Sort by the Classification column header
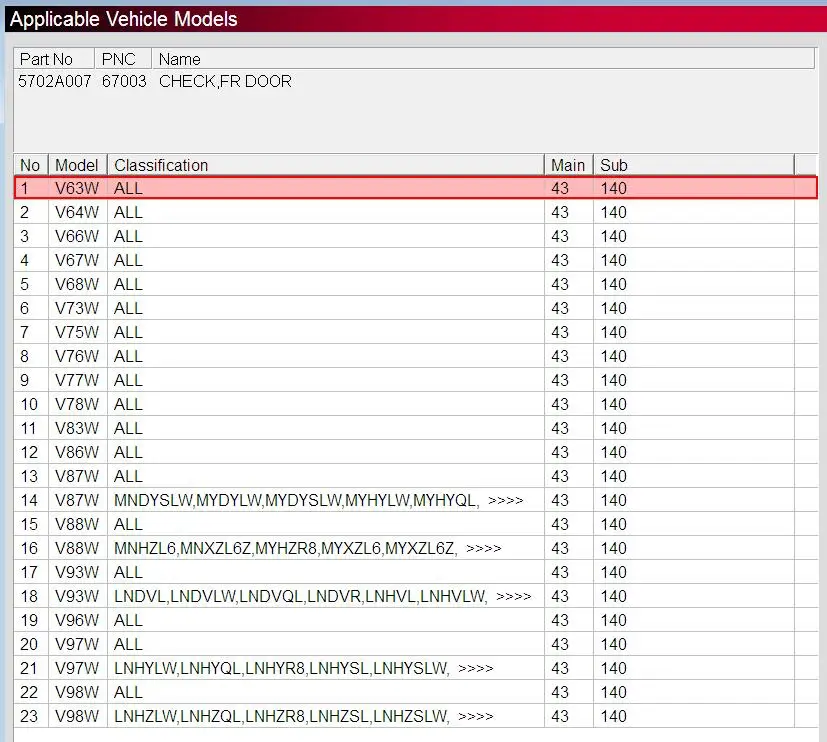 point(326,165)
